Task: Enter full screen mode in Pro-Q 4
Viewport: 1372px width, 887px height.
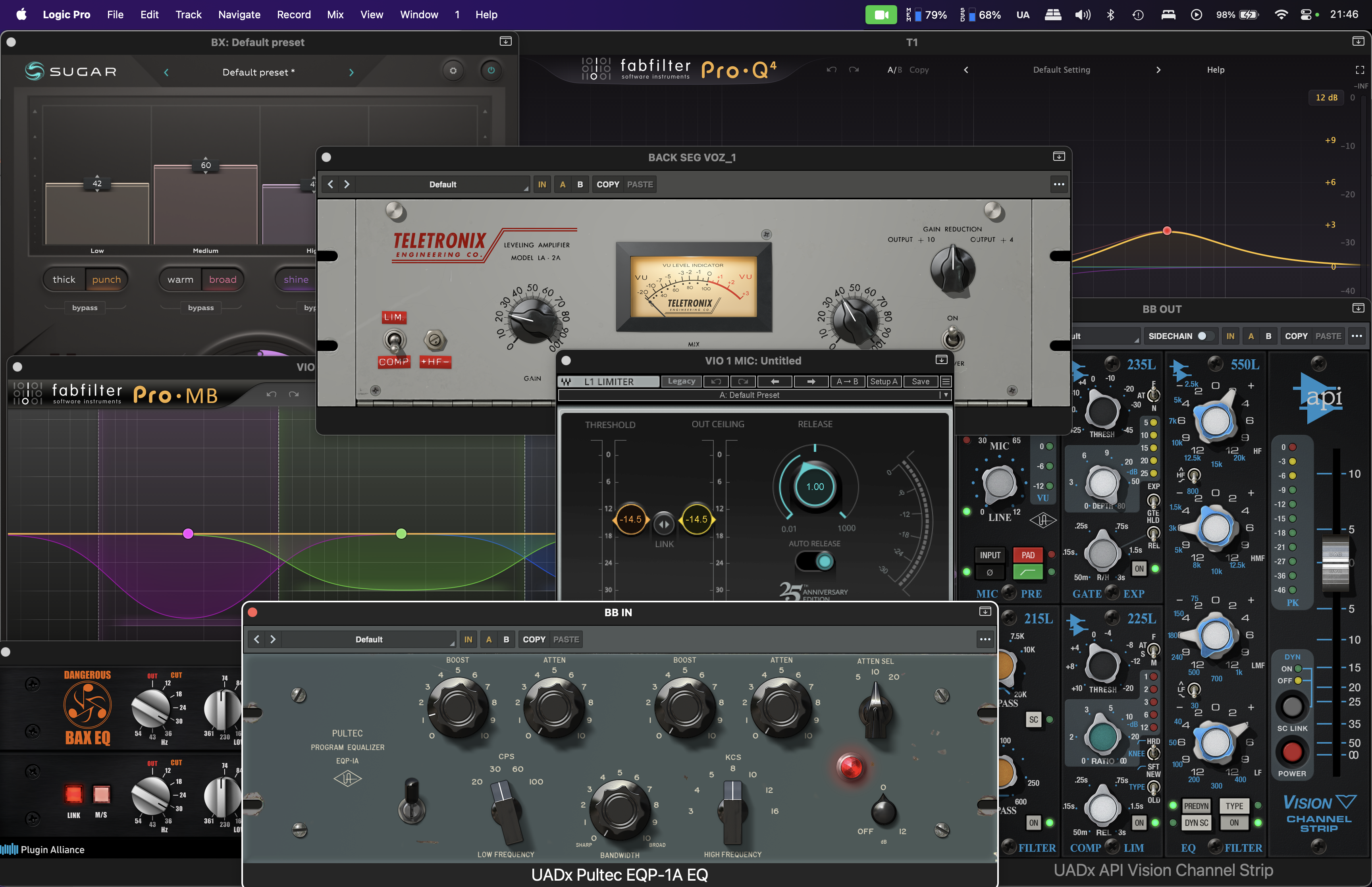Action: point(1359,70)
